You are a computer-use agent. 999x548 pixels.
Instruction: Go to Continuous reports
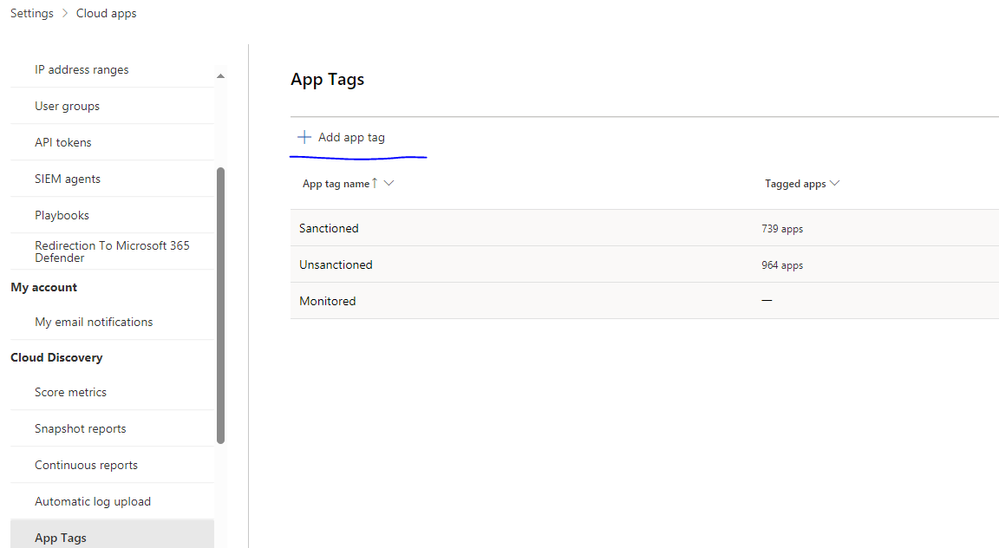pyautogui.click(x=86, y=465)
